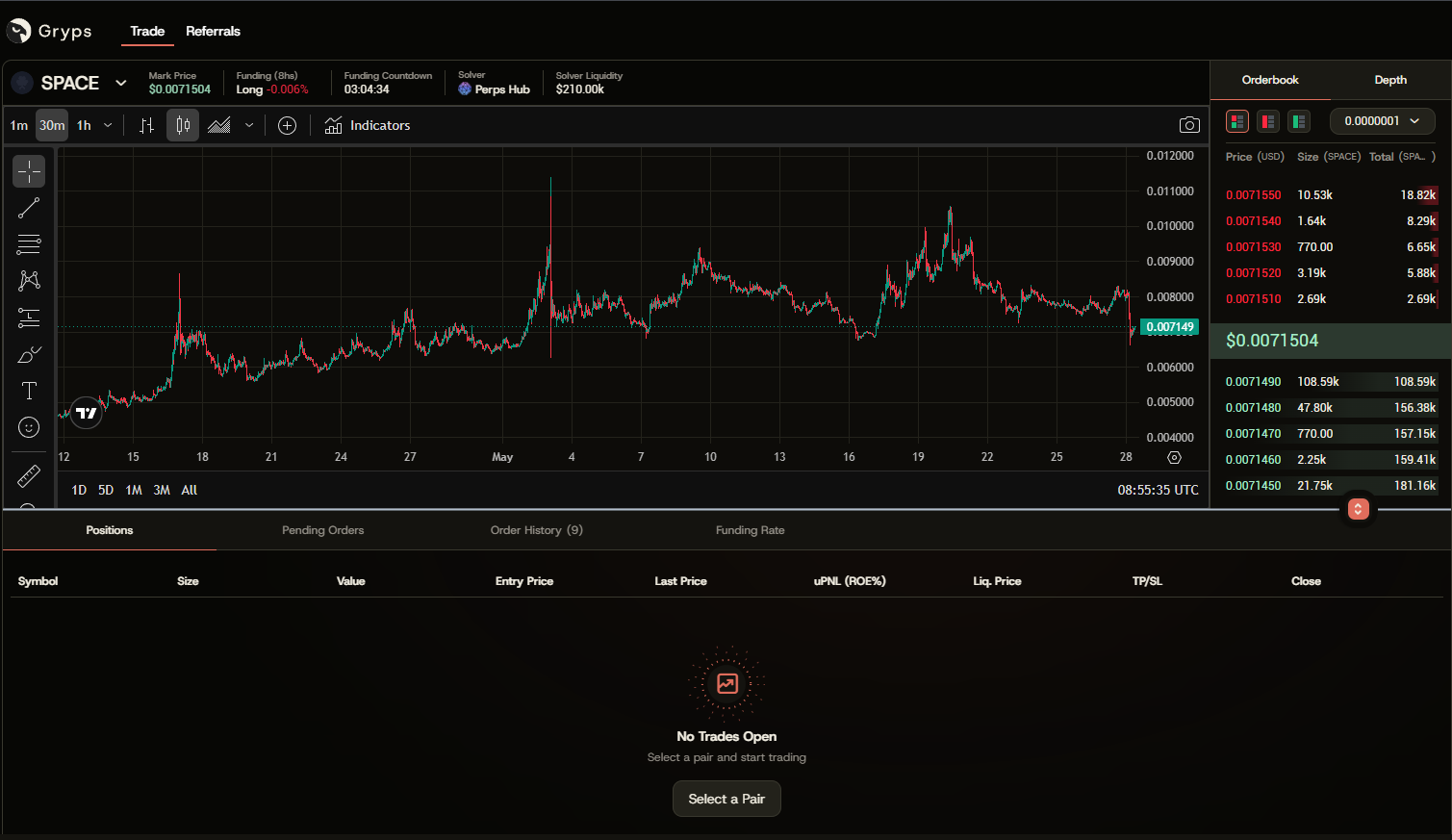The width and height of the screenshot is (1452, 840).
Task: Open the Funding Rate tab
Action: click(x=751, y=530)
